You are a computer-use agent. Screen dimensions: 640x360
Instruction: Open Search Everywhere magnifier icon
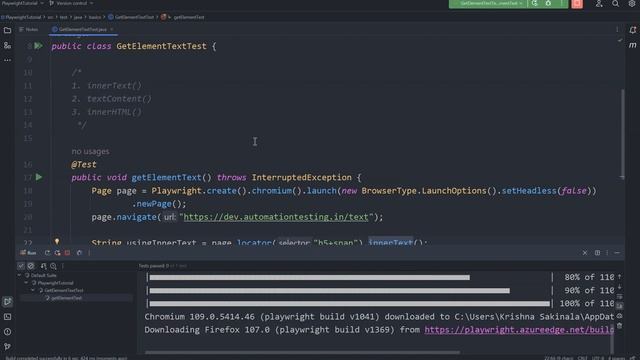(615, 4)
